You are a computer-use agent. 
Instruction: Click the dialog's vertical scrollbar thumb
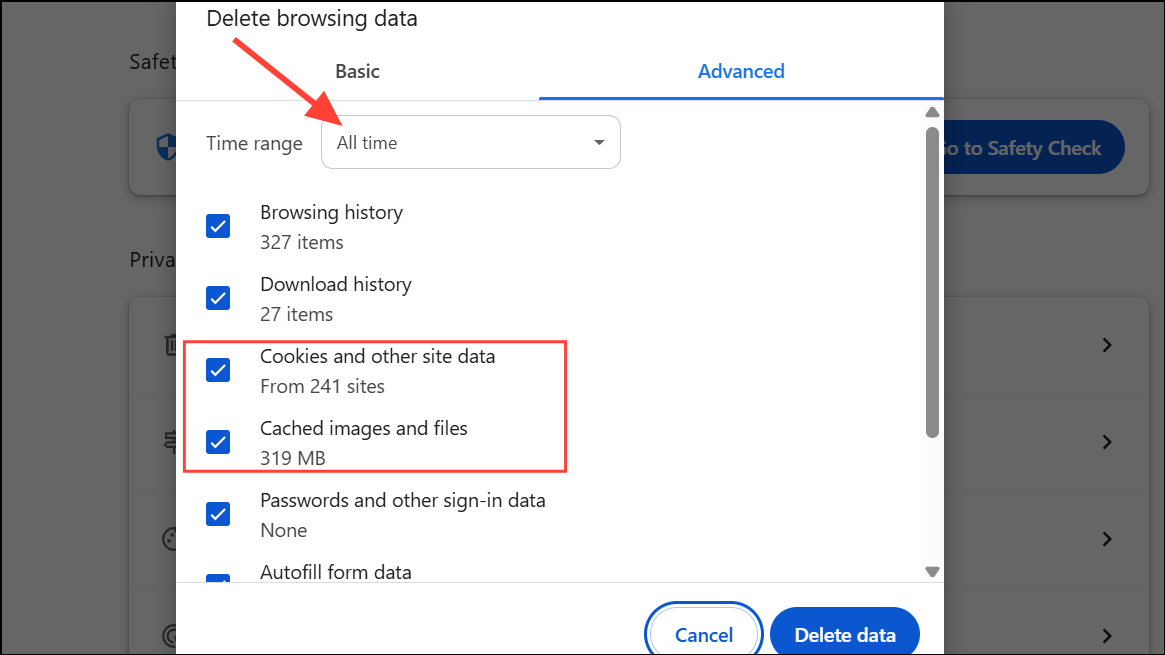click(x=932, y=280)
